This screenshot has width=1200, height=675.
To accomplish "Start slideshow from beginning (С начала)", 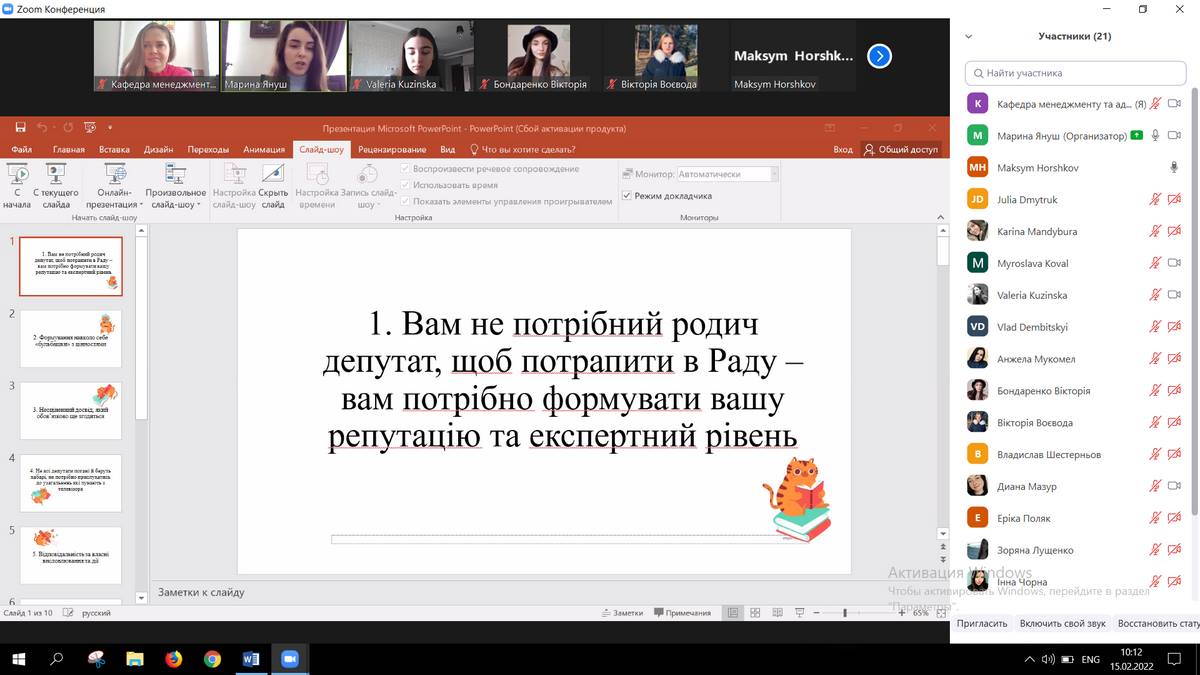I will (17, 185).
